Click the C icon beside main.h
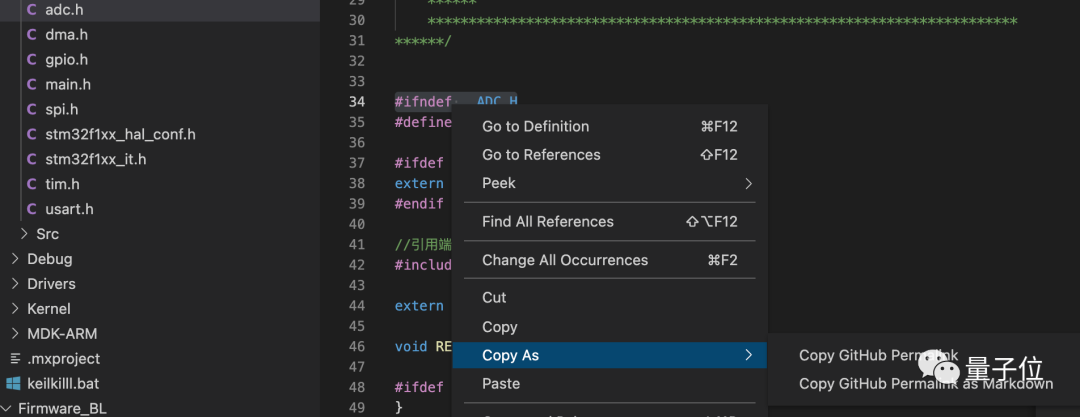 (31, 84)
